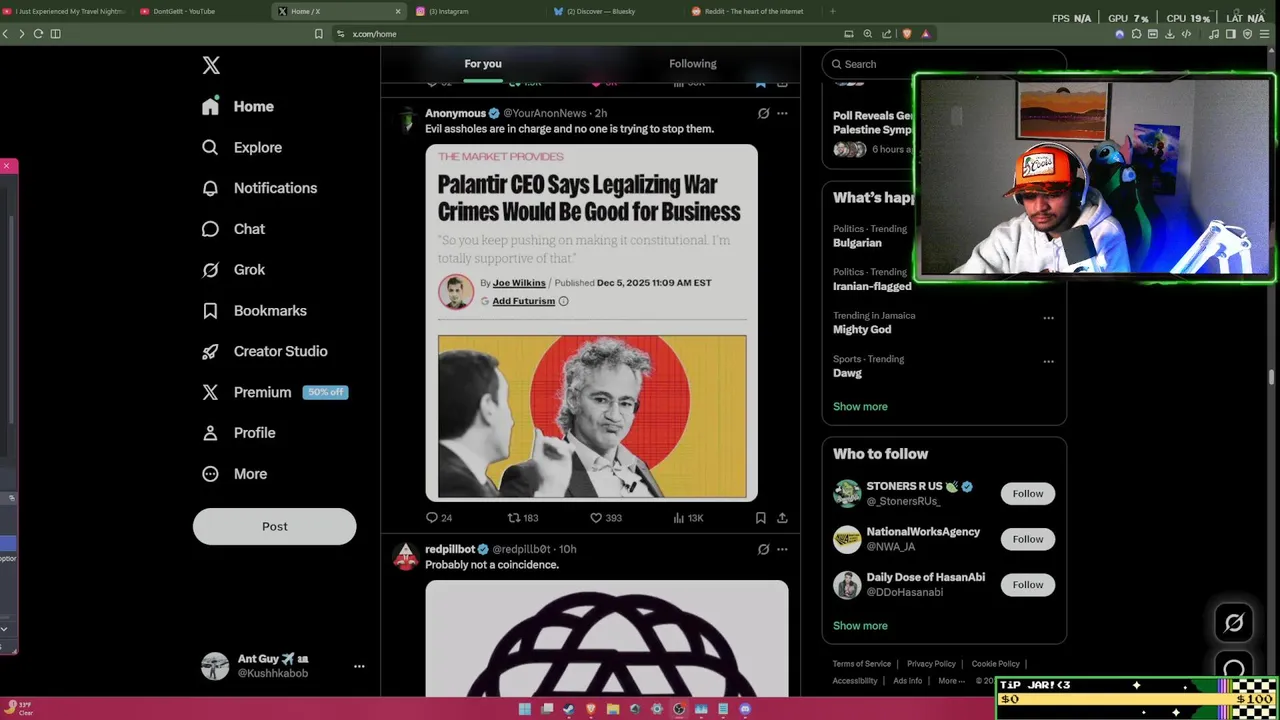Open Cookie Policy link

995,664
